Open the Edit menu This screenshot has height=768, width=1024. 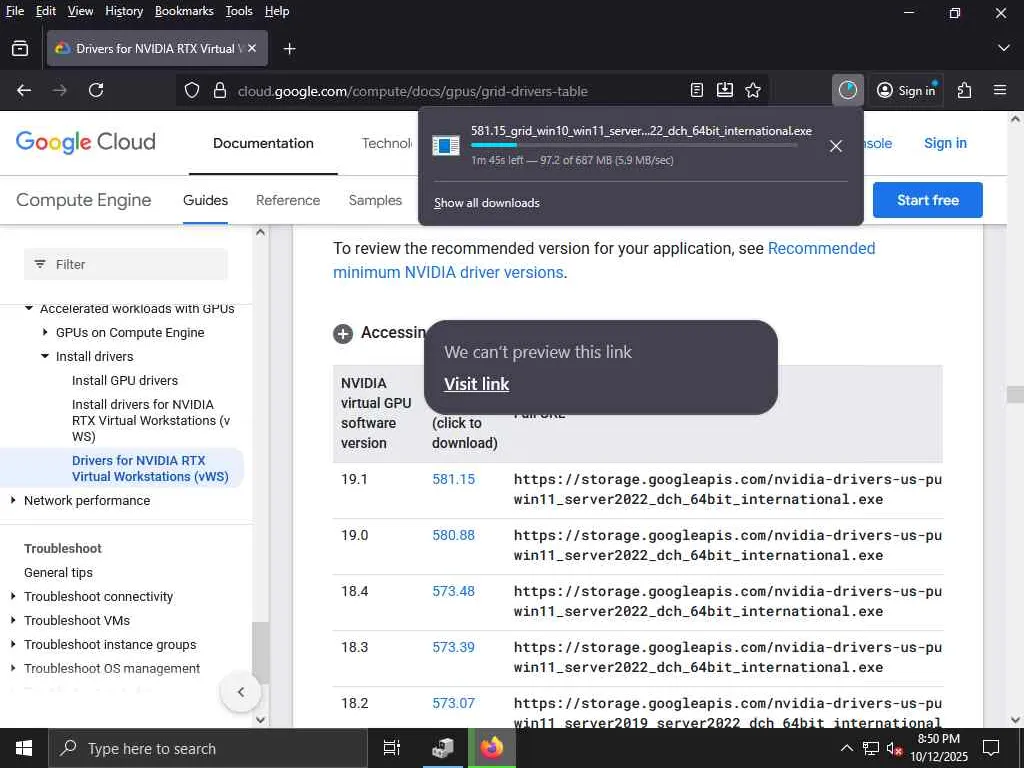click(x=45, y=11)
